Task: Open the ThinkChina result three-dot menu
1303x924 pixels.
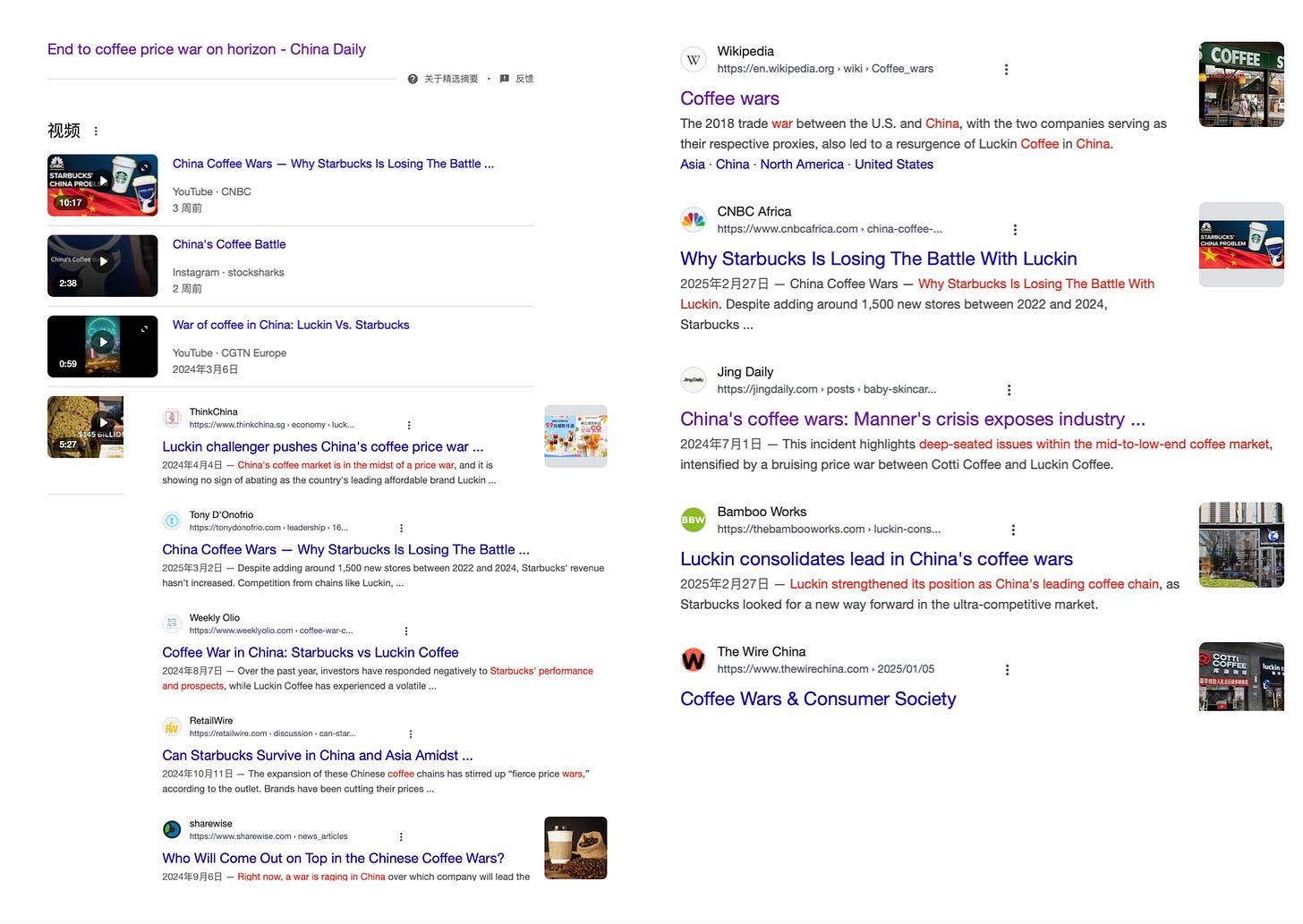Action: point(409,426)
